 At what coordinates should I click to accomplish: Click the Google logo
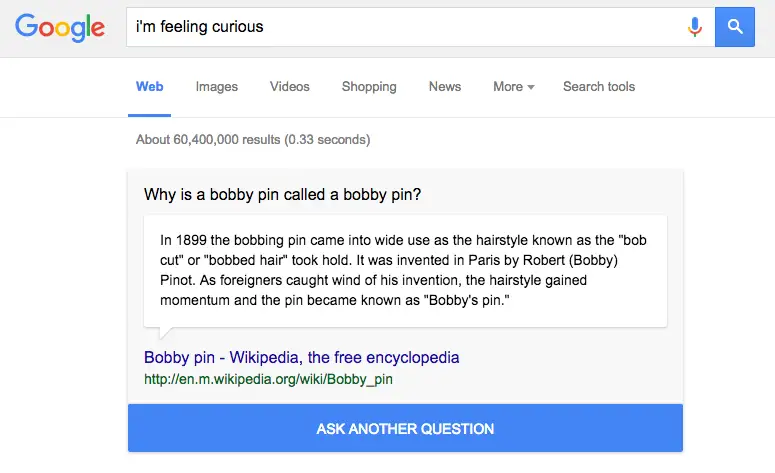pyautogui.click(x=60, y=27)
